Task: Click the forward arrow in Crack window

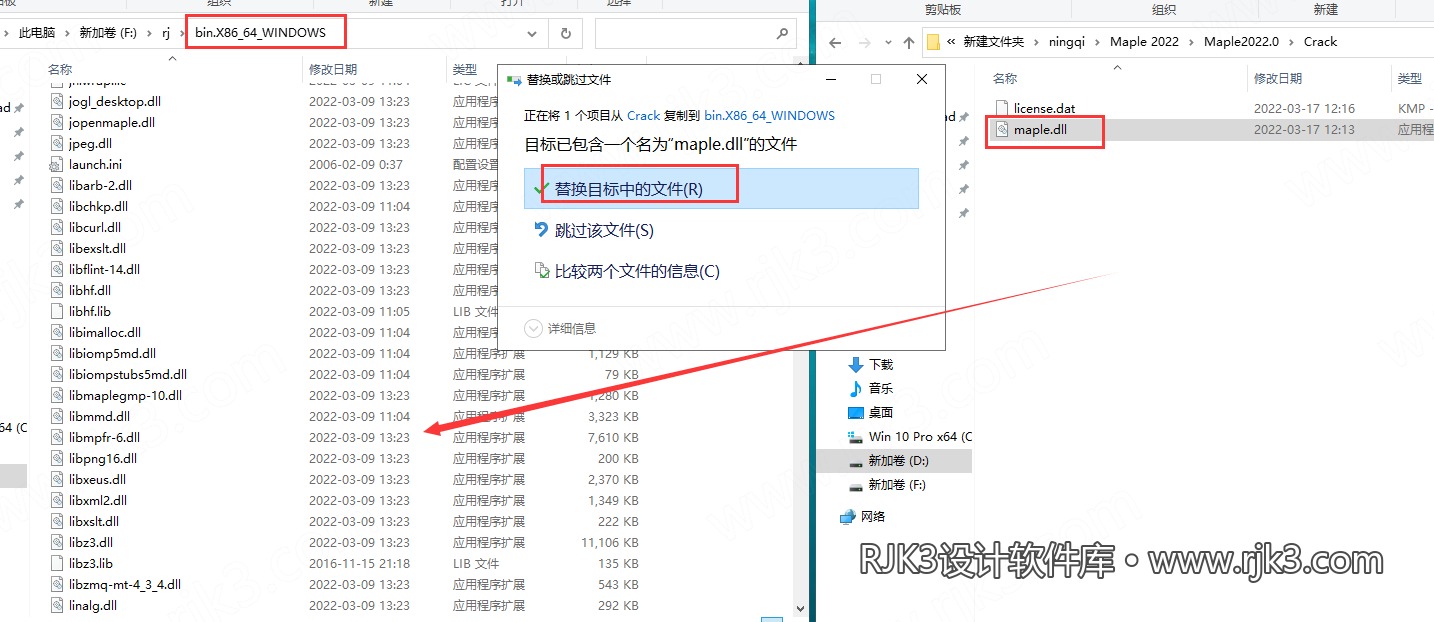Action: click(x=866, y=42)
